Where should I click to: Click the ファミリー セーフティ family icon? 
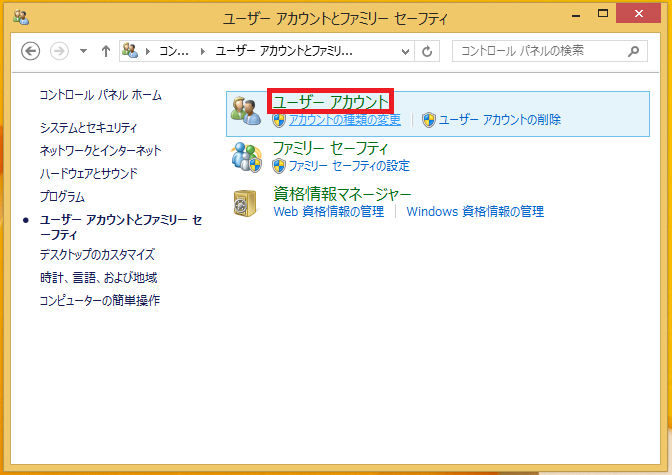click(x=246, y=157)
